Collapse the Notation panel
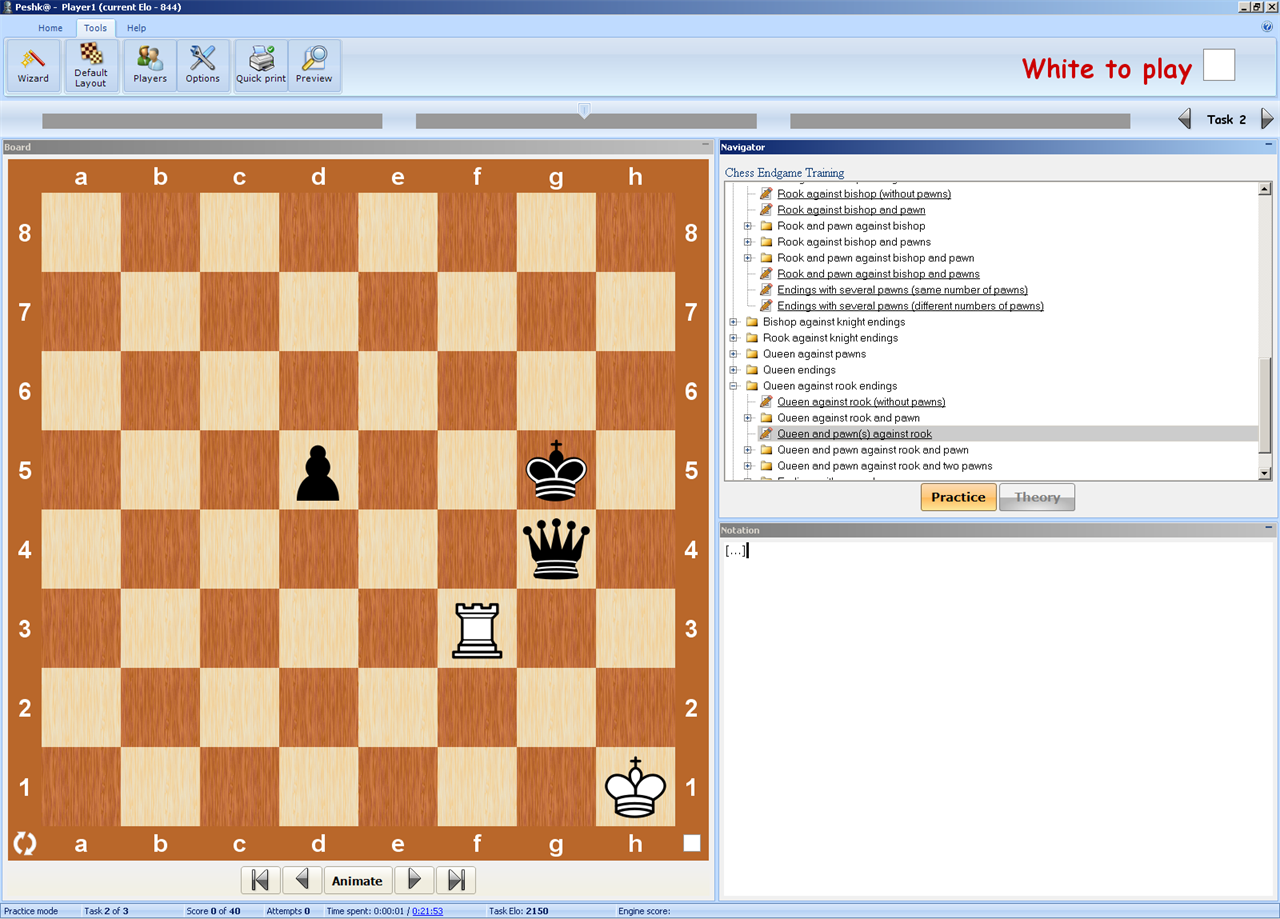Viewport: 1280px width, 919px height. click(1268, 530)
